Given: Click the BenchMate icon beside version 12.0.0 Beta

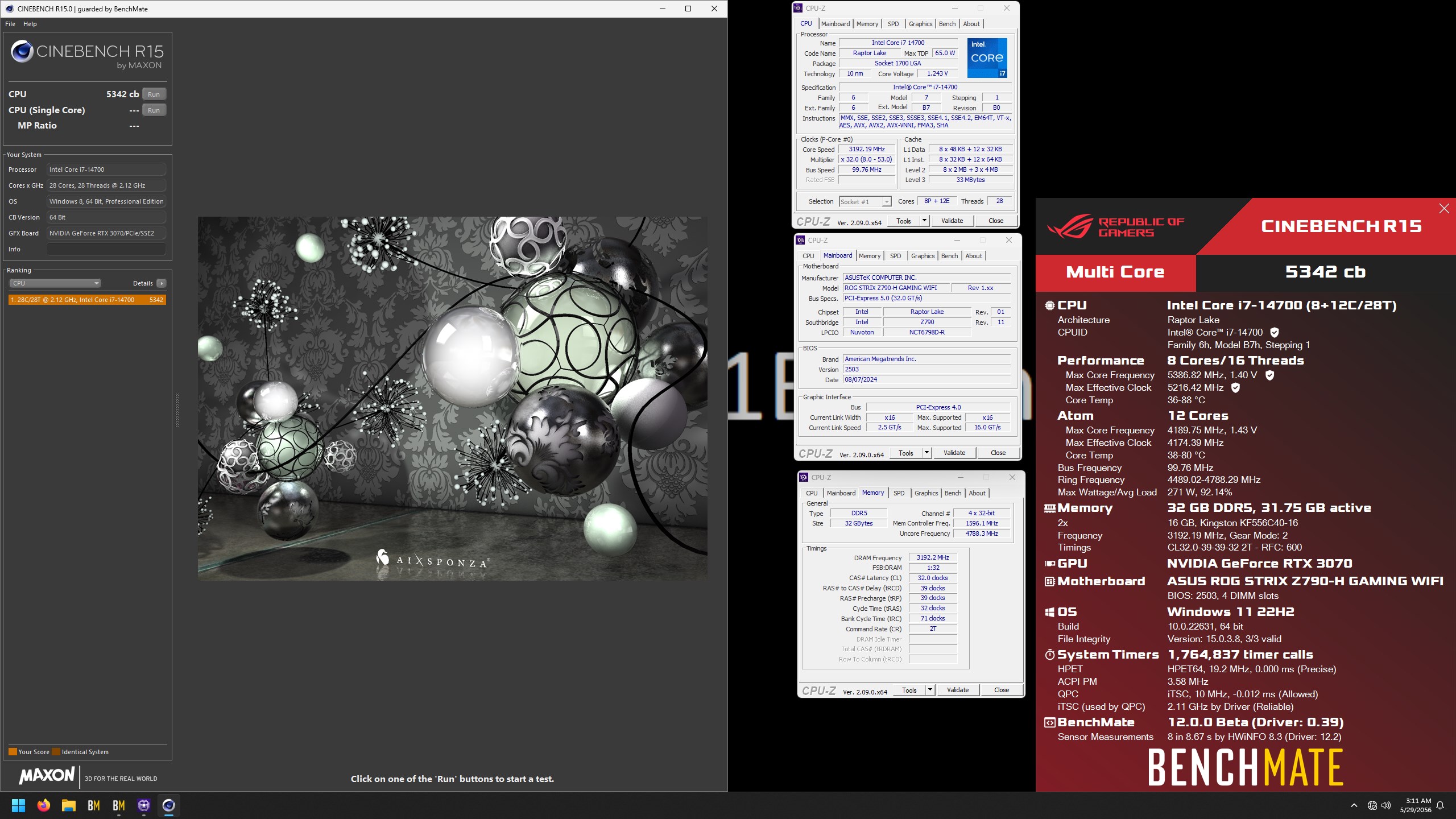Looking at the screenshot, I should coord(1050,722).
